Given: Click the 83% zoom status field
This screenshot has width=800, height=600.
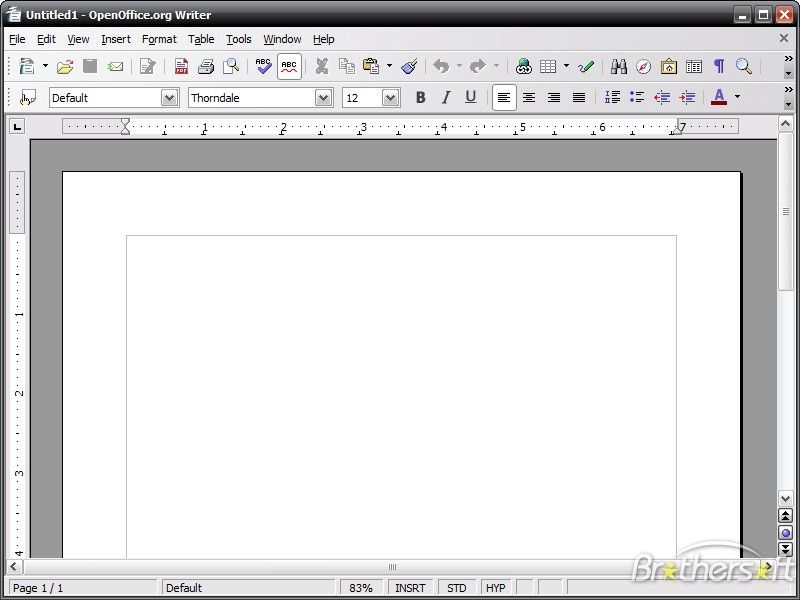Looking at the screenshot, I should click(x=361, y=588).
